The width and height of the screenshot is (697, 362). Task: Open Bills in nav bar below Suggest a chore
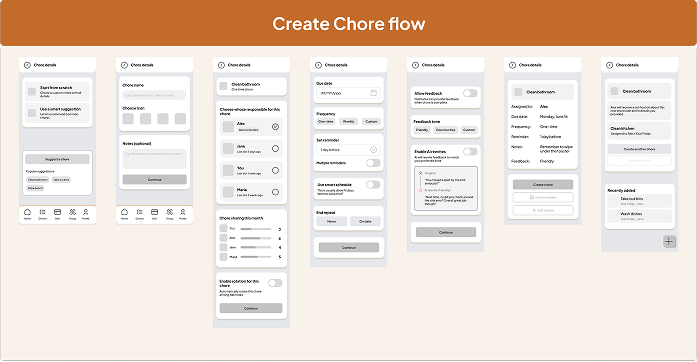[x=57, y=214]
